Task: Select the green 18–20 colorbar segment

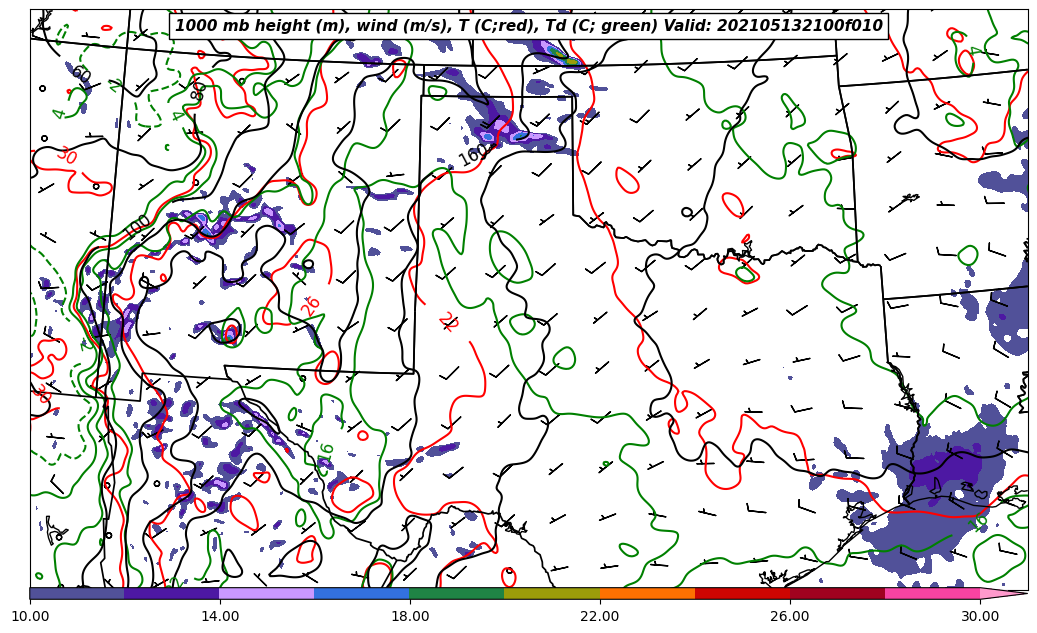Action: (x=457, y=593)
